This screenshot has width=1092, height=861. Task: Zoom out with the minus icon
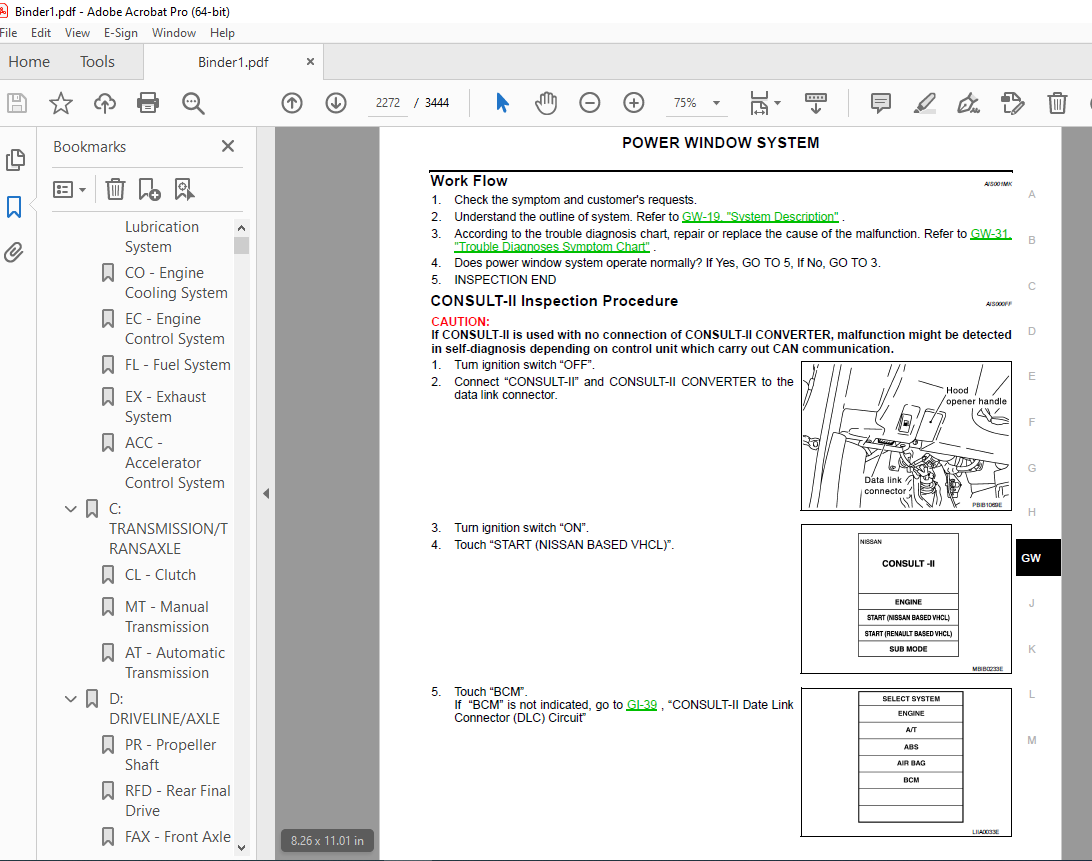click(590, 103)
